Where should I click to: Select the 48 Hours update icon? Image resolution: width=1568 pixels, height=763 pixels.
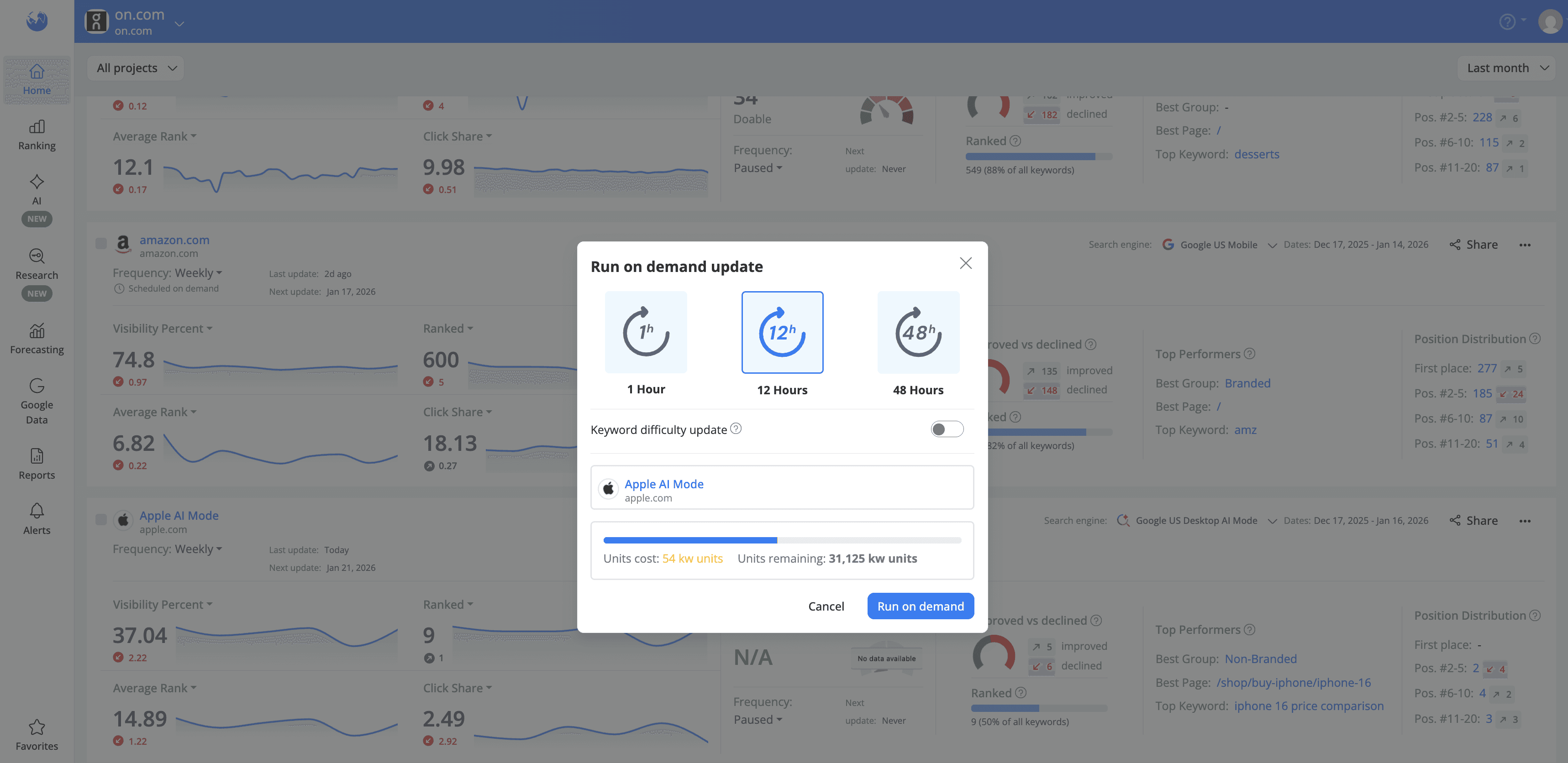click(918, 332)
